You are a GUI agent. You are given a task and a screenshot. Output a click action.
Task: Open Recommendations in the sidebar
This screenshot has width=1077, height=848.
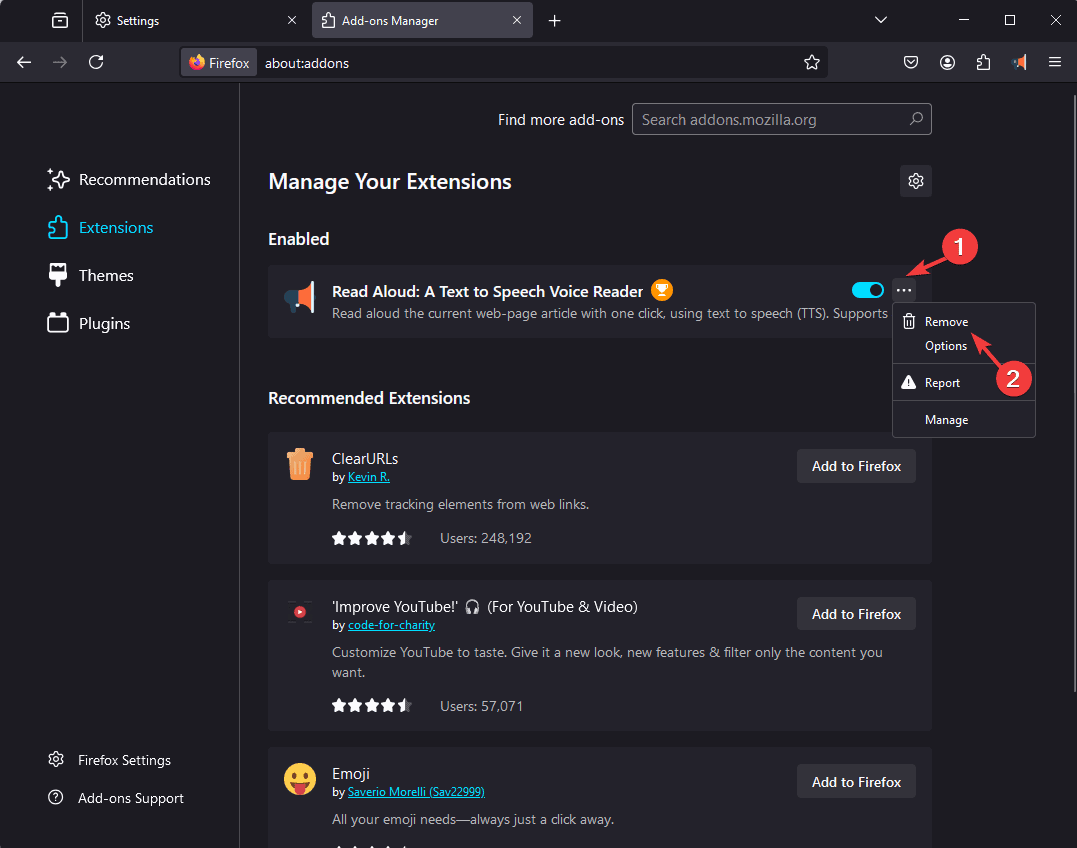coord(129,180)
